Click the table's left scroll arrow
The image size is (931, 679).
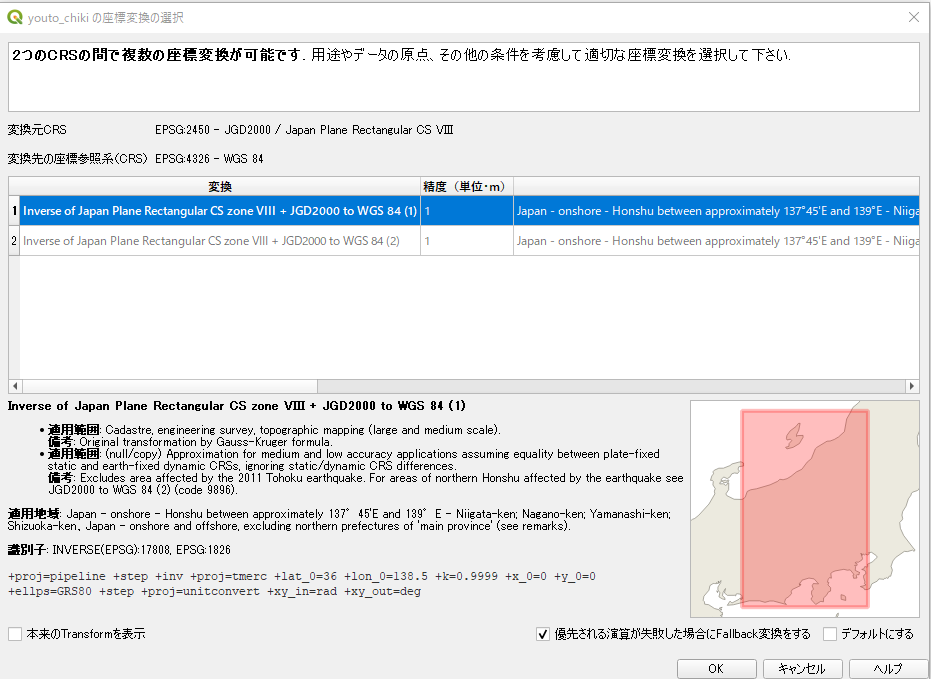(x=14, y=386)
